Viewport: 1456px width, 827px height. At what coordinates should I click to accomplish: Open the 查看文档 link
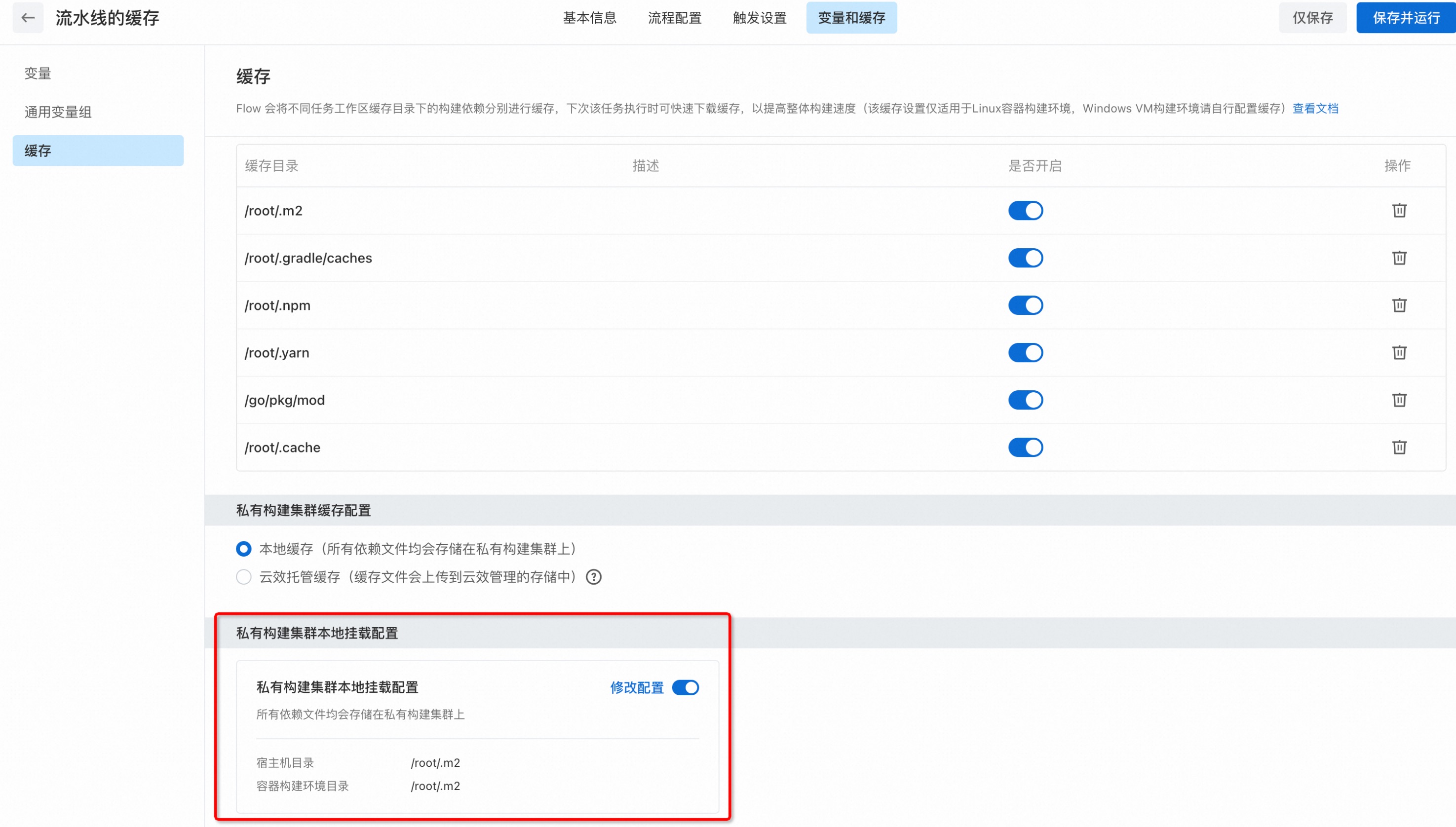pyautogui.click(x=1316, y=109)
